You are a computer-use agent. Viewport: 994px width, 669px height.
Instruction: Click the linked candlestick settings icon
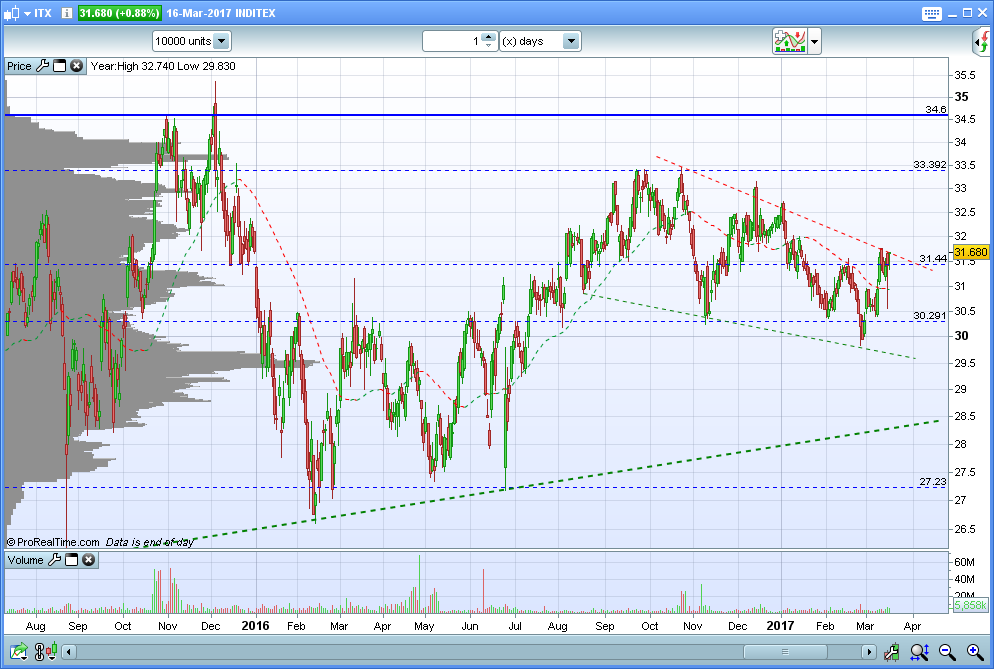[x=46, y=651]
